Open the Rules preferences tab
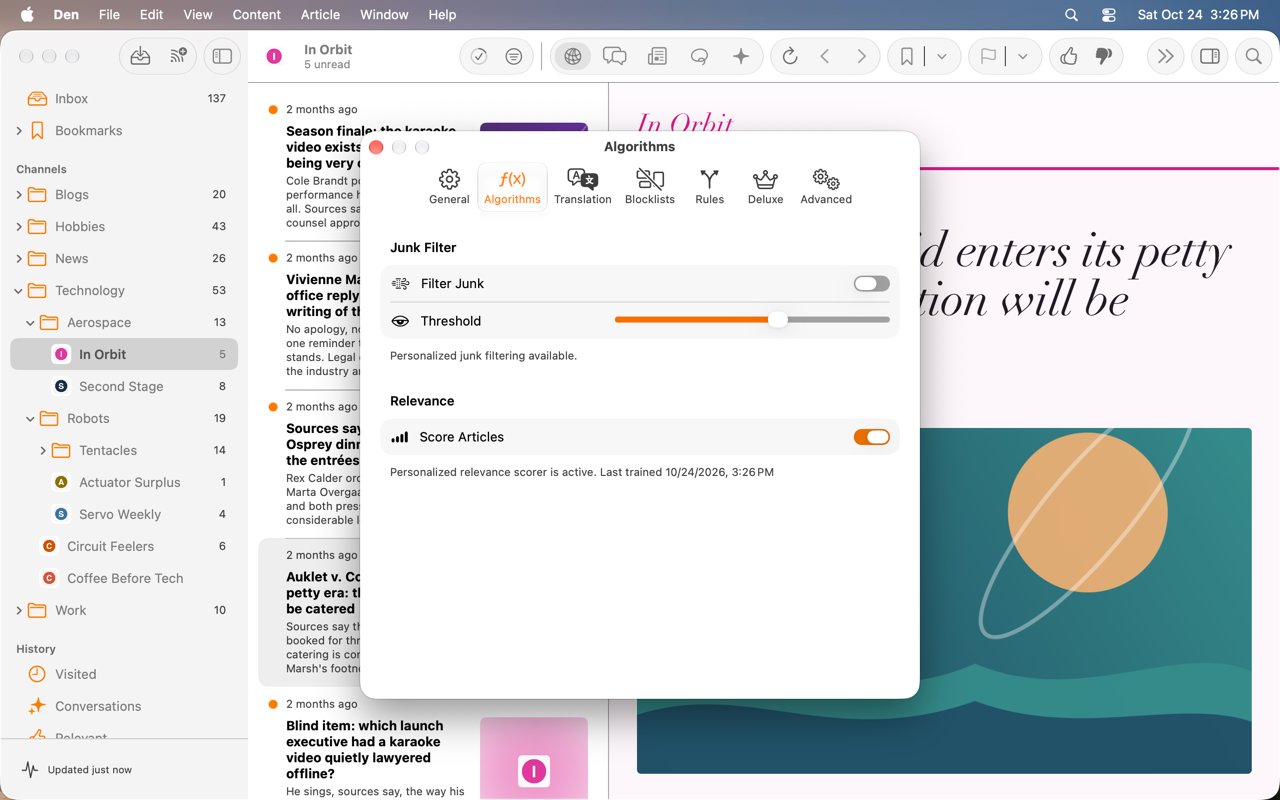 tap(710, 187)
